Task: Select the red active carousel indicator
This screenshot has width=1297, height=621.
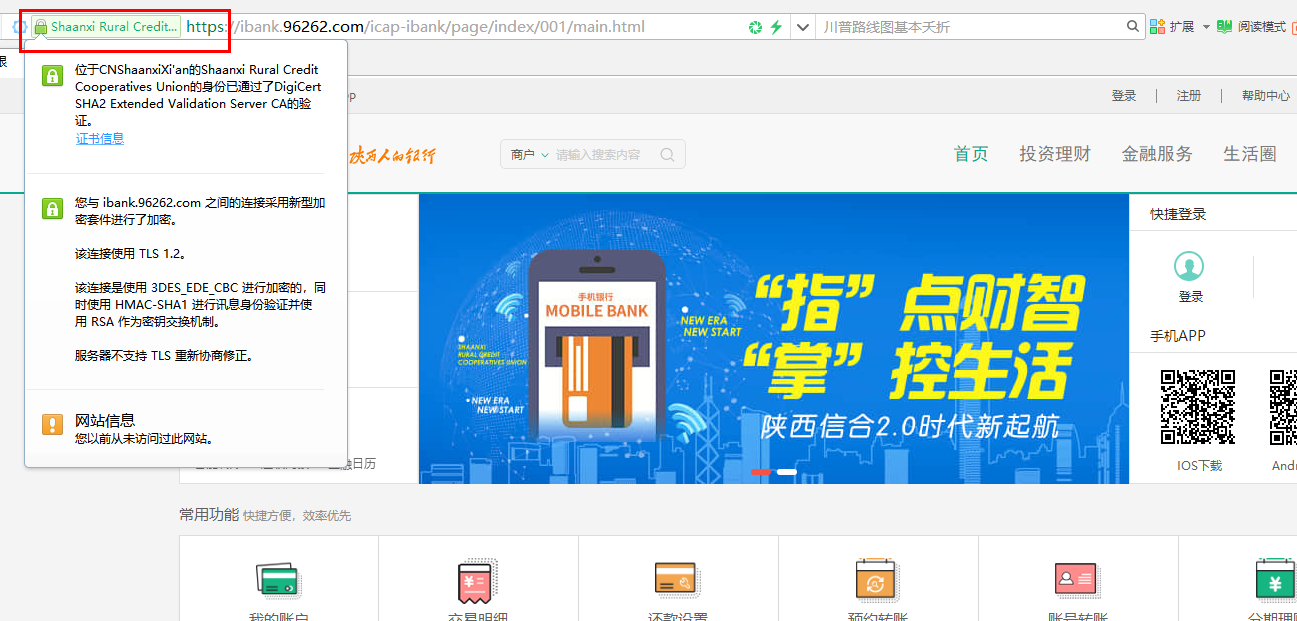Action: (x=761, y=471)
